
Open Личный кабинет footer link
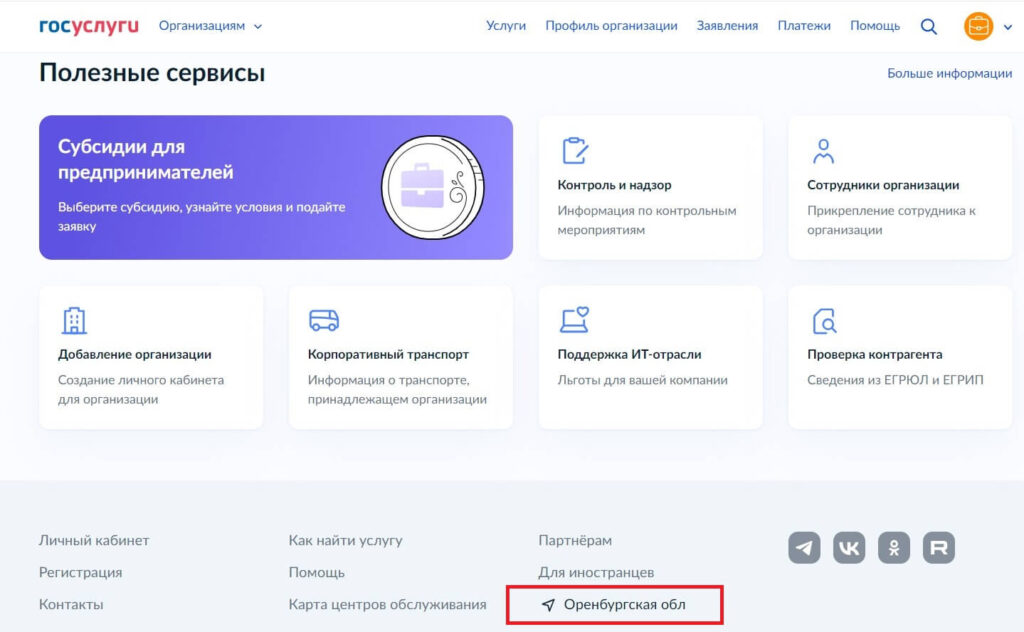click(94, 540)
